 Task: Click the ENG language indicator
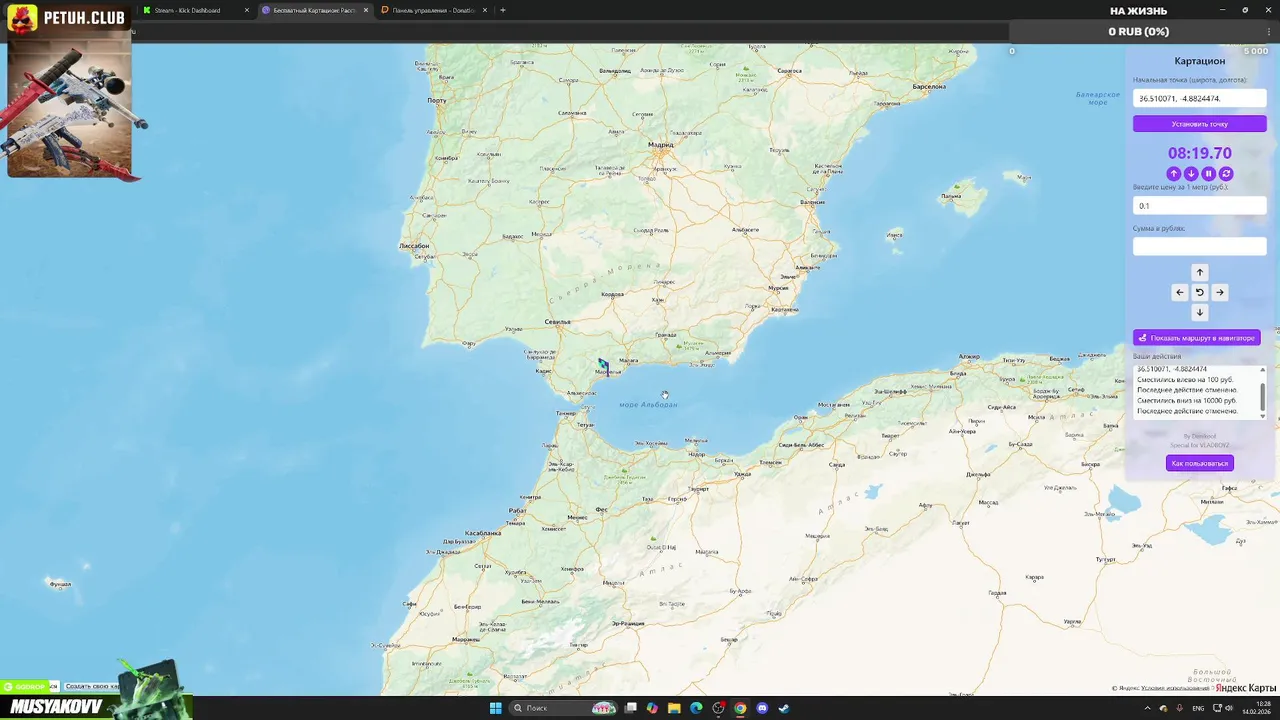[x=1198, y=708]
